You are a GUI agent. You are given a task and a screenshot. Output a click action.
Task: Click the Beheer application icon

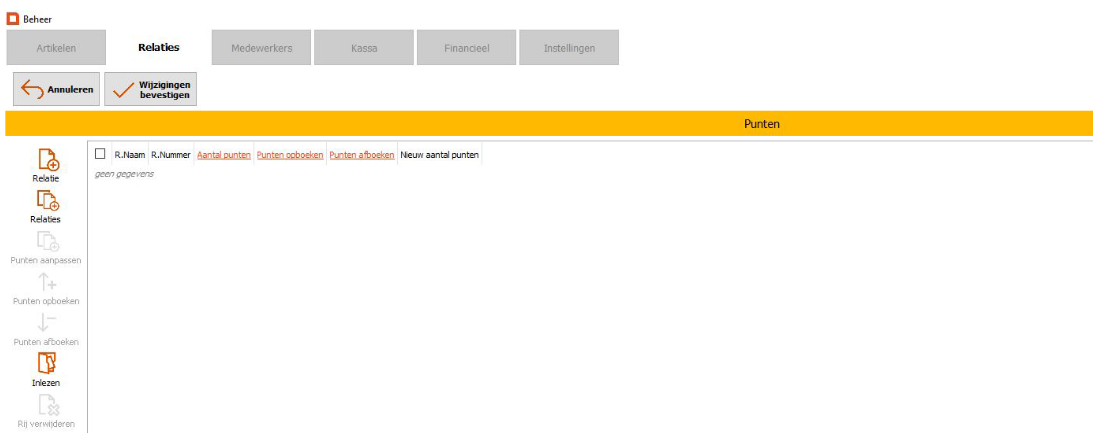13,18
